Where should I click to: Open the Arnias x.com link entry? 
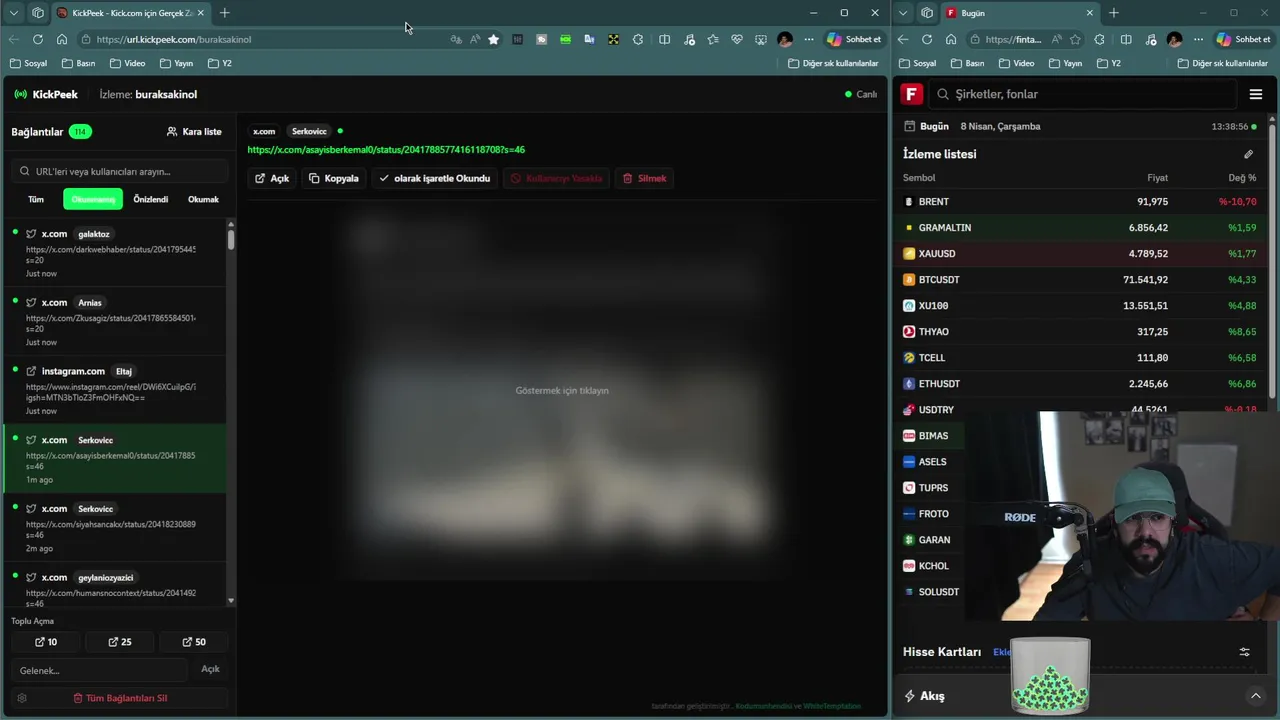pyautogui.click(x=115, y=321)
